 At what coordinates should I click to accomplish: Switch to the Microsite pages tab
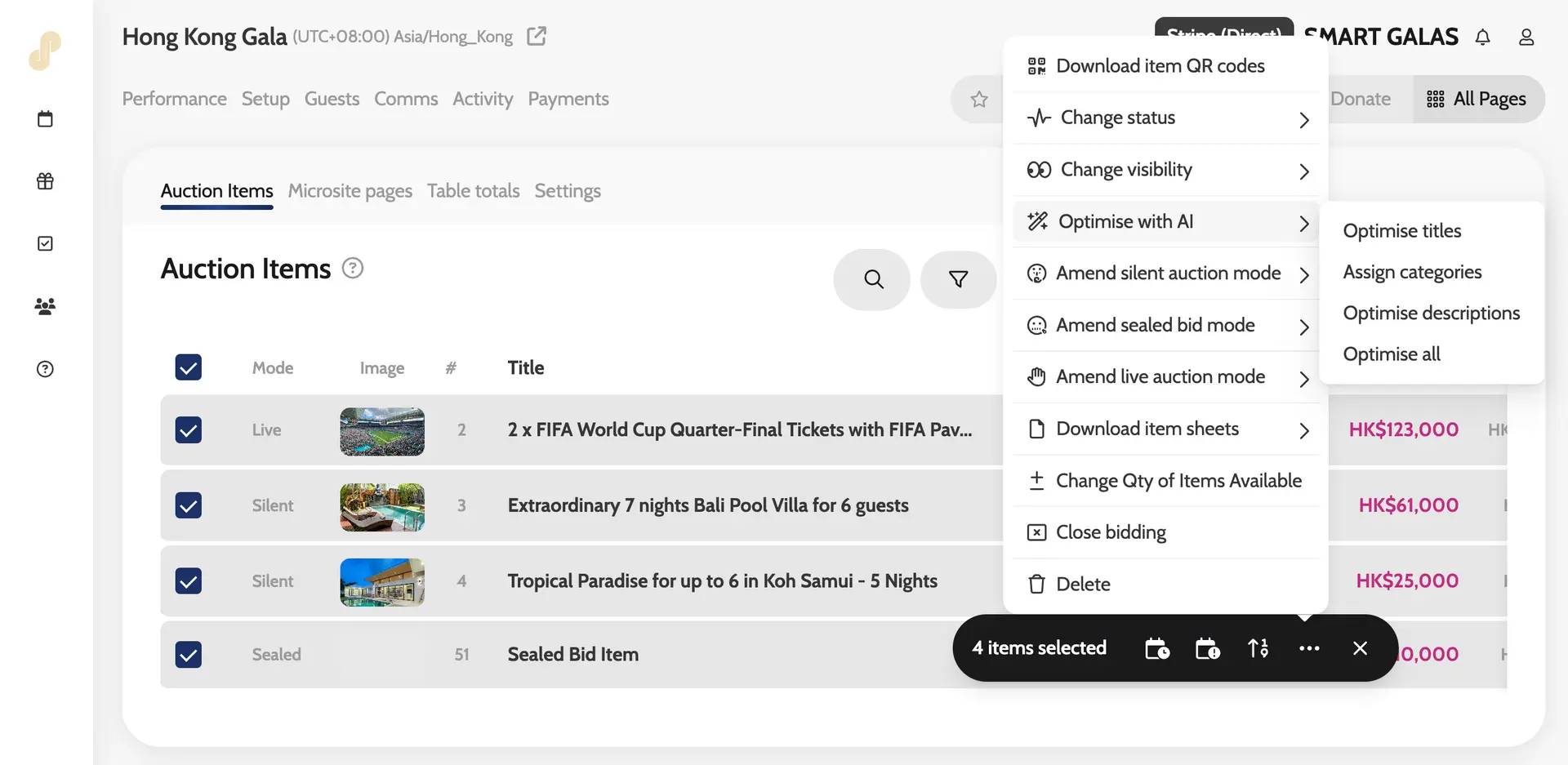[x=350, y=191]
